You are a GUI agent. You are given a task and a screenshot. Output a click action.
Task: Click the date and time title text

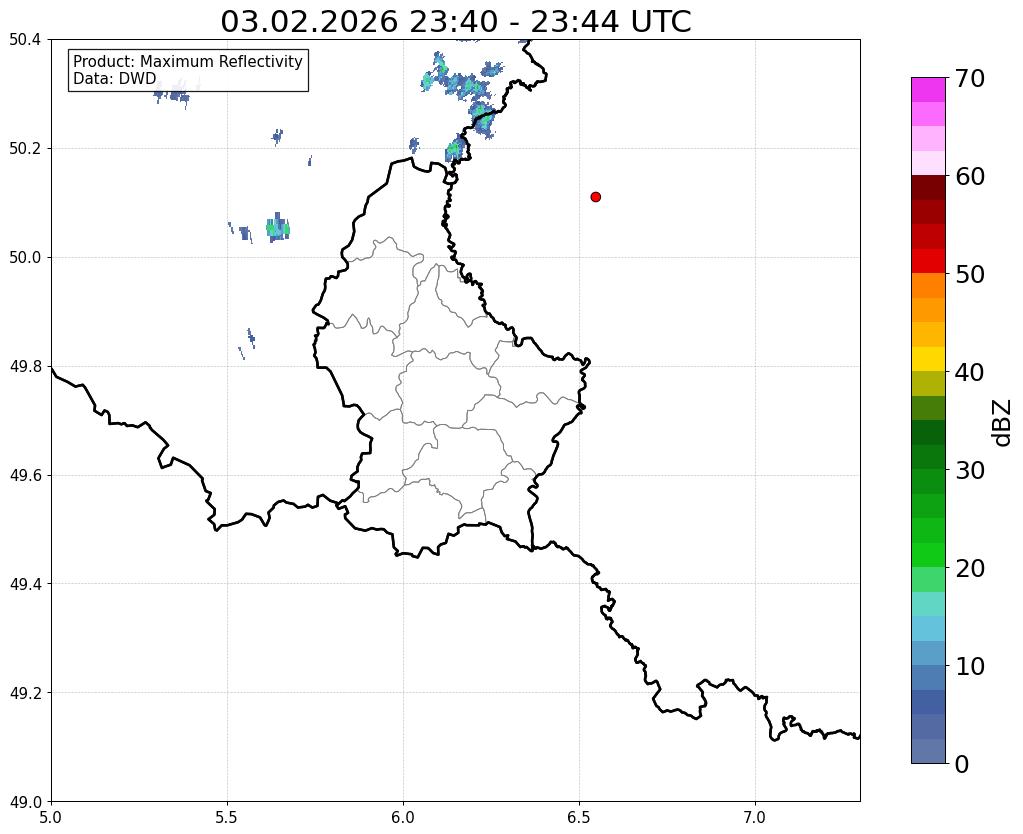coord(455,21)
